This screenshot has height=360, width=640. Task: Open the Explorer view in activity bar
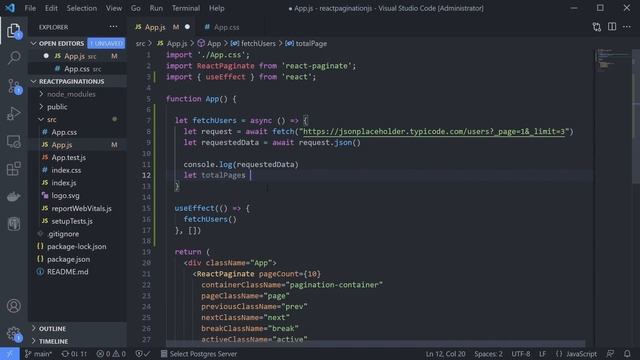click(x=13, y=31)
